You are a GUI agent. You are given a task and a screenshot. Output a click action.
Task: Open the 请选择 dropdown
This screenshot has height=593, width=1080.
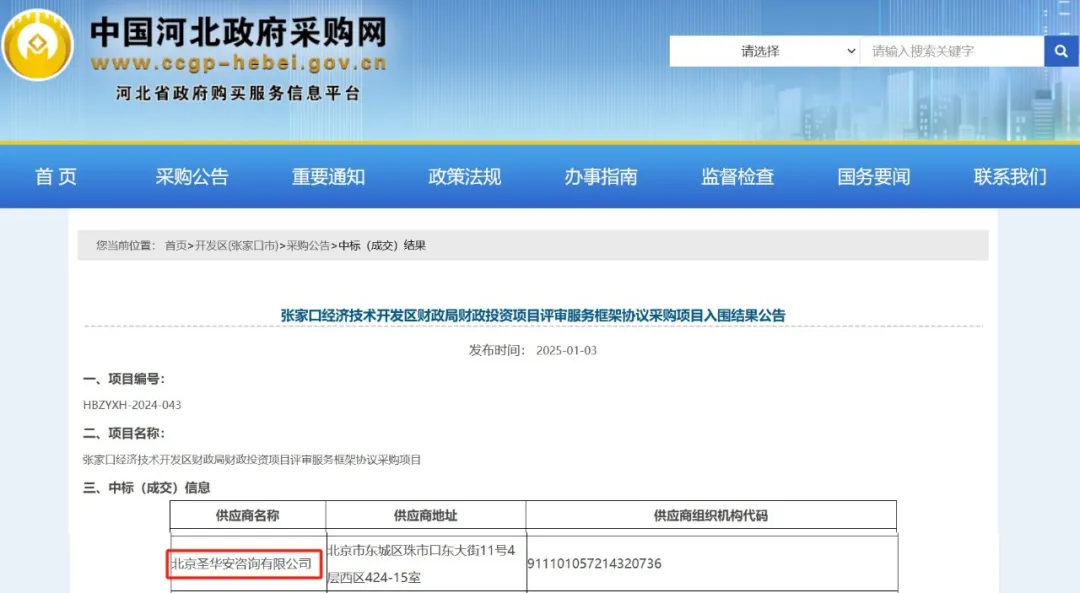click(765, 51)
